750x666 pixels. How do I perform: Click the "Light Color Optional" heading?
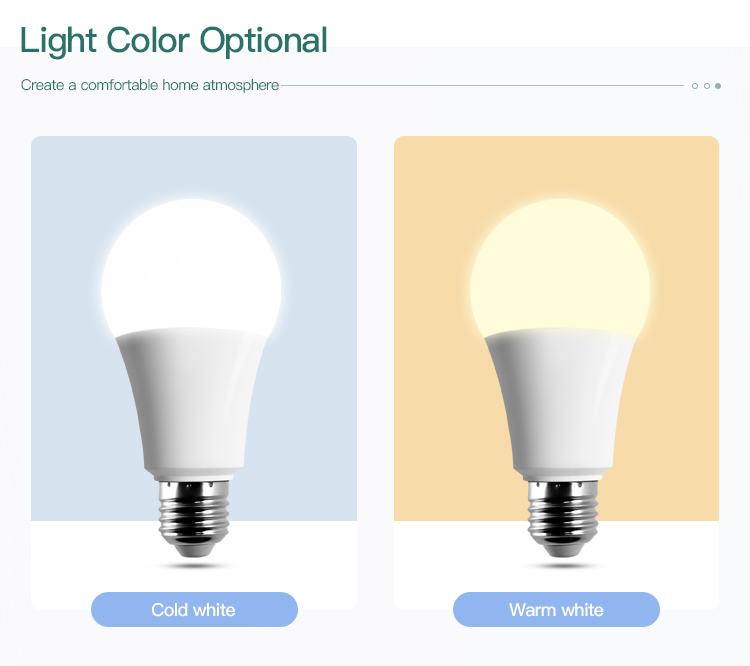point(173,40)
